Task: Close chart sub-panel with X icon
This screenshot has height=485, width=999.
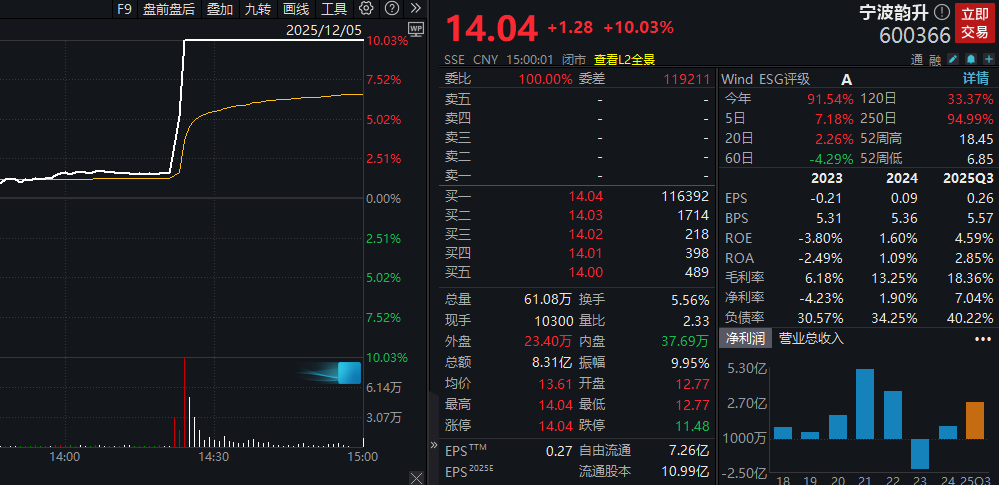Action: point(416,477)
